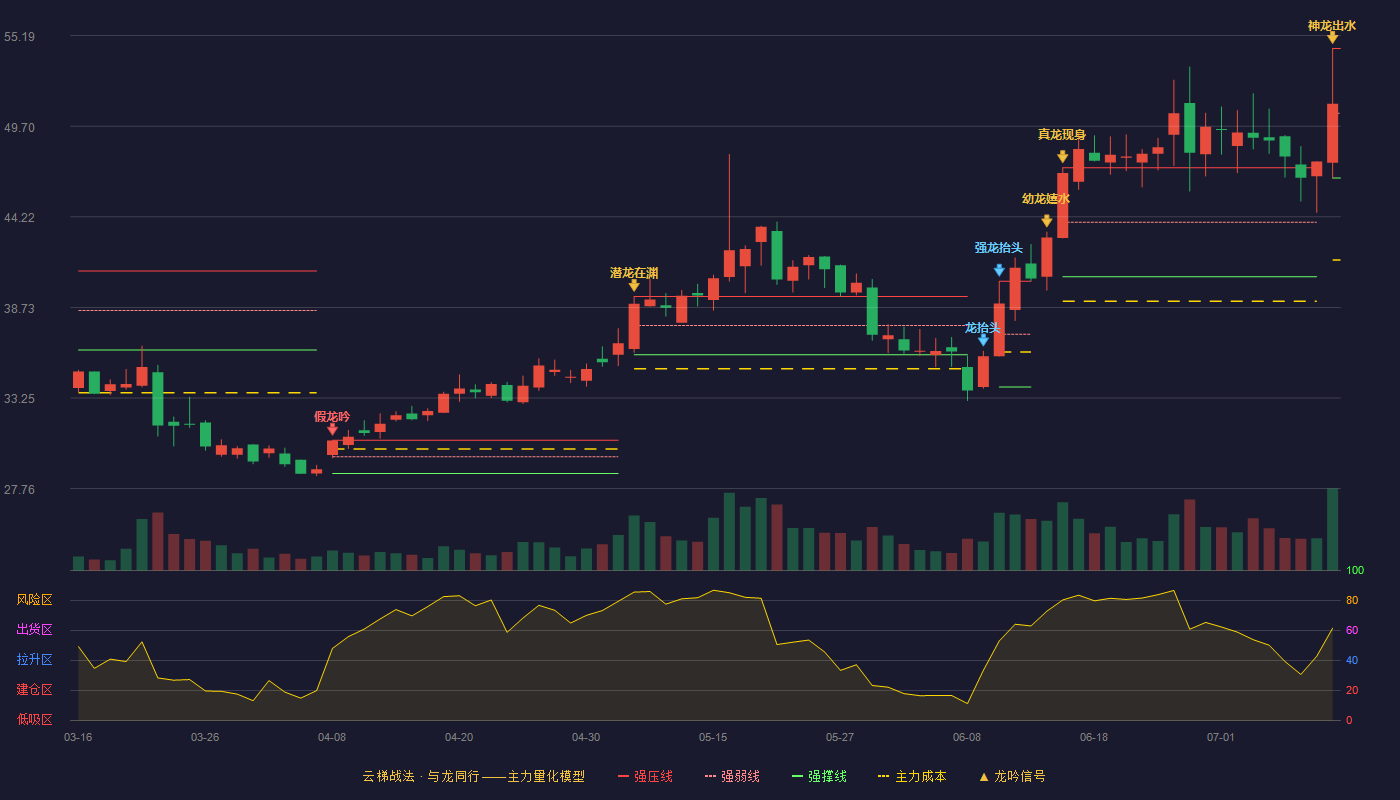Click the 低吸区 zone label
The image size is (1400, 800).
tap(34, 719)
